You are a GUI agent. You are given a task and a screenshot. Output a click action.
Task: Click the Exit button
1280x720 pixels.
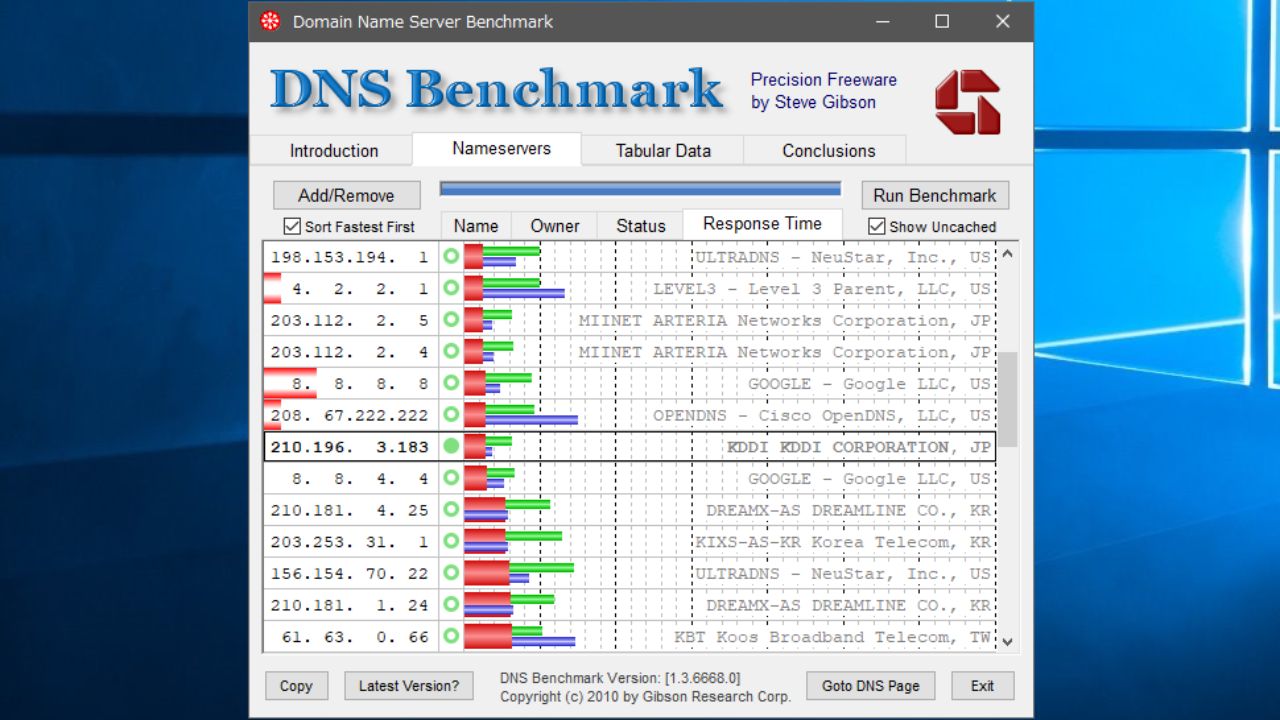coord(982,686)
